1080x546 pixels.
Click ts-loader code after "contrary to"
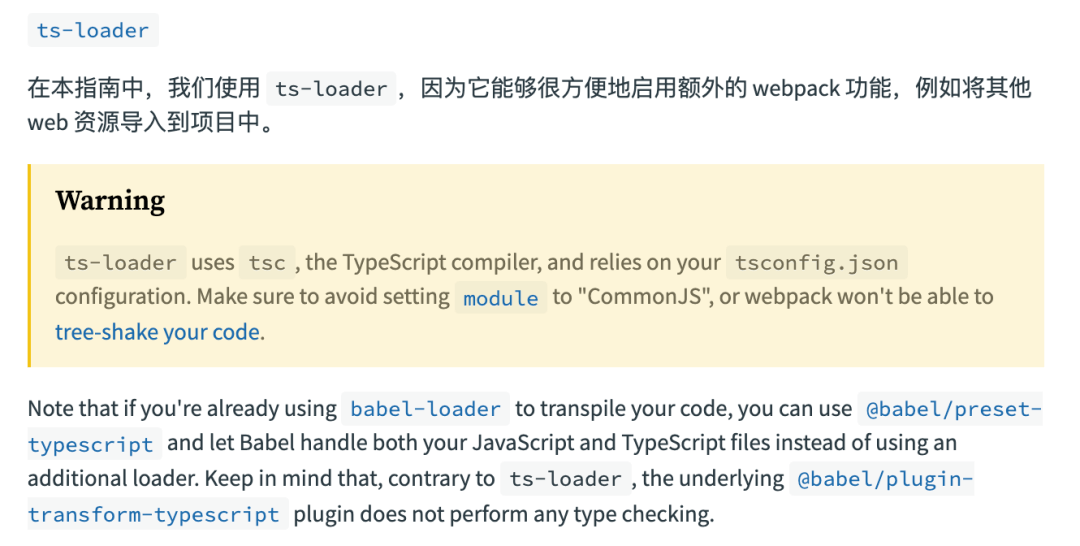(x=566, y=479)
